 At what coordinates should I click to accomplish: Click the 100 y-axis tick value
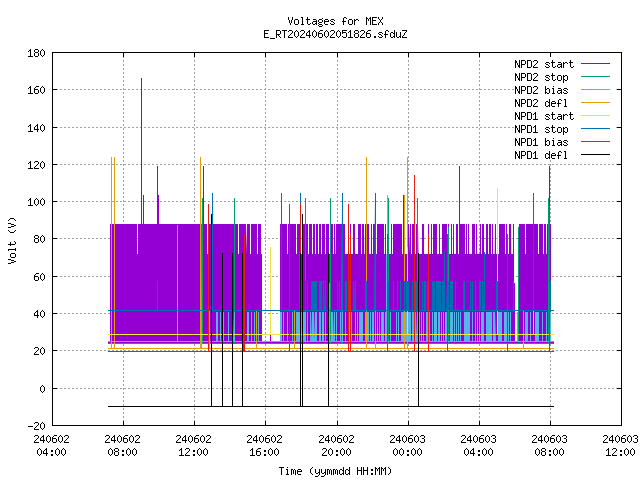pos(36,202)
